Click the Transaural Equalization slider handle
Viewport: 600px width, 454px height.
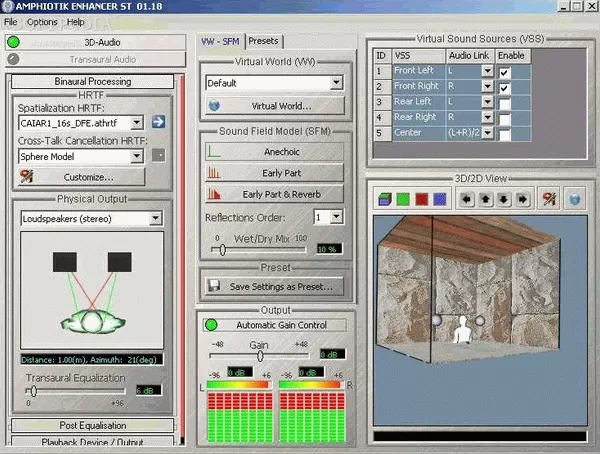pos(34,391)
